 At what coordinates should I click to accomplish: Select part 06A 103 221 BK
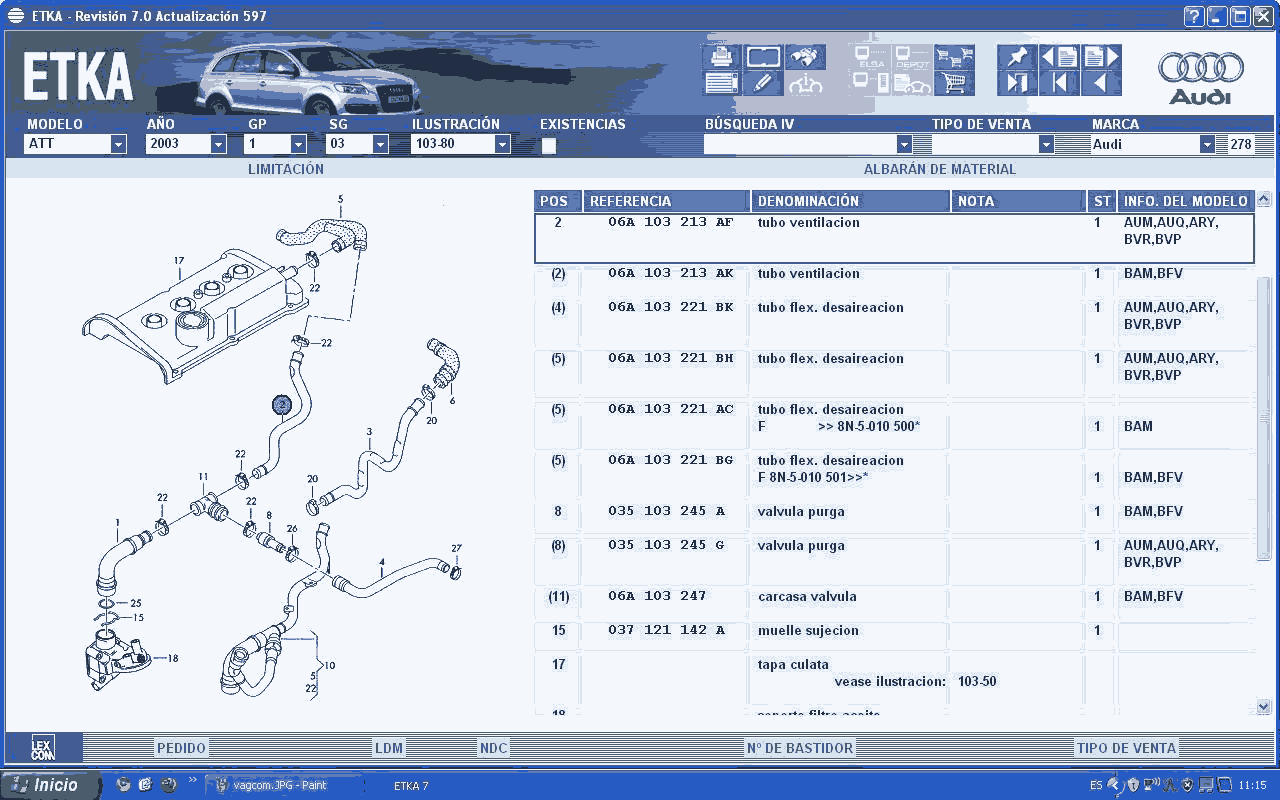[670, 307]
